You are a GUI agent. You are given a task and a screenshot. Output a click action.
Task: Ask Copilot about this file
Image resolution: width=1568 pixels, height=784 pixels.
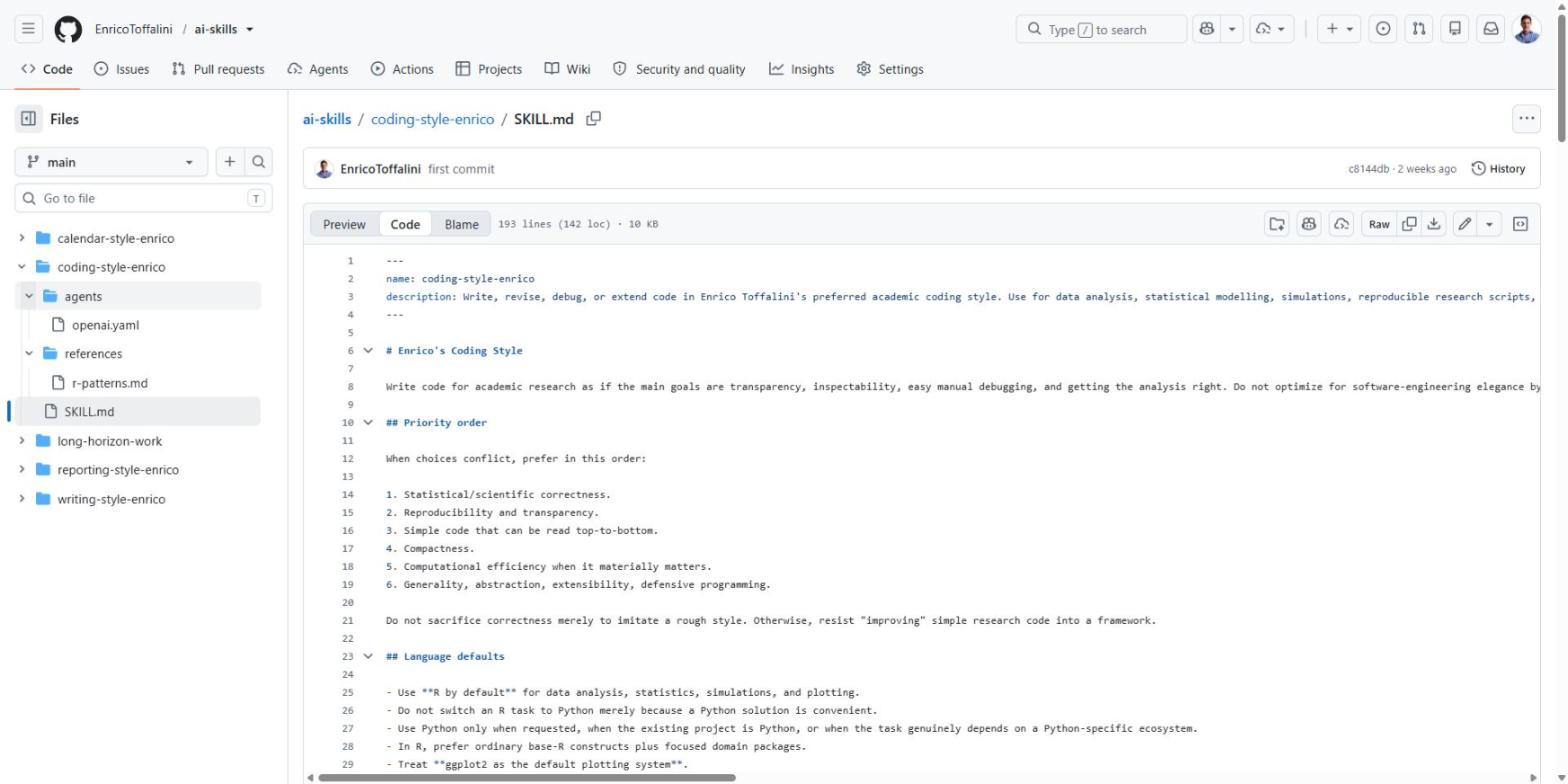1309,224
